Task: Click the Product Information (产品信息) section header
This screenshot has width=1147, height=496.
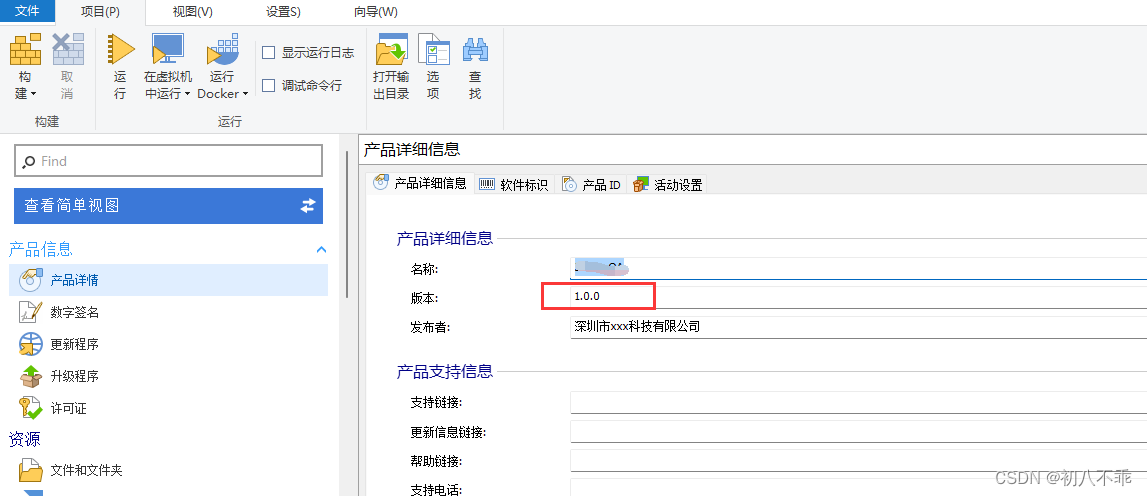Action: pyautogui.click(x=40, y=249)
